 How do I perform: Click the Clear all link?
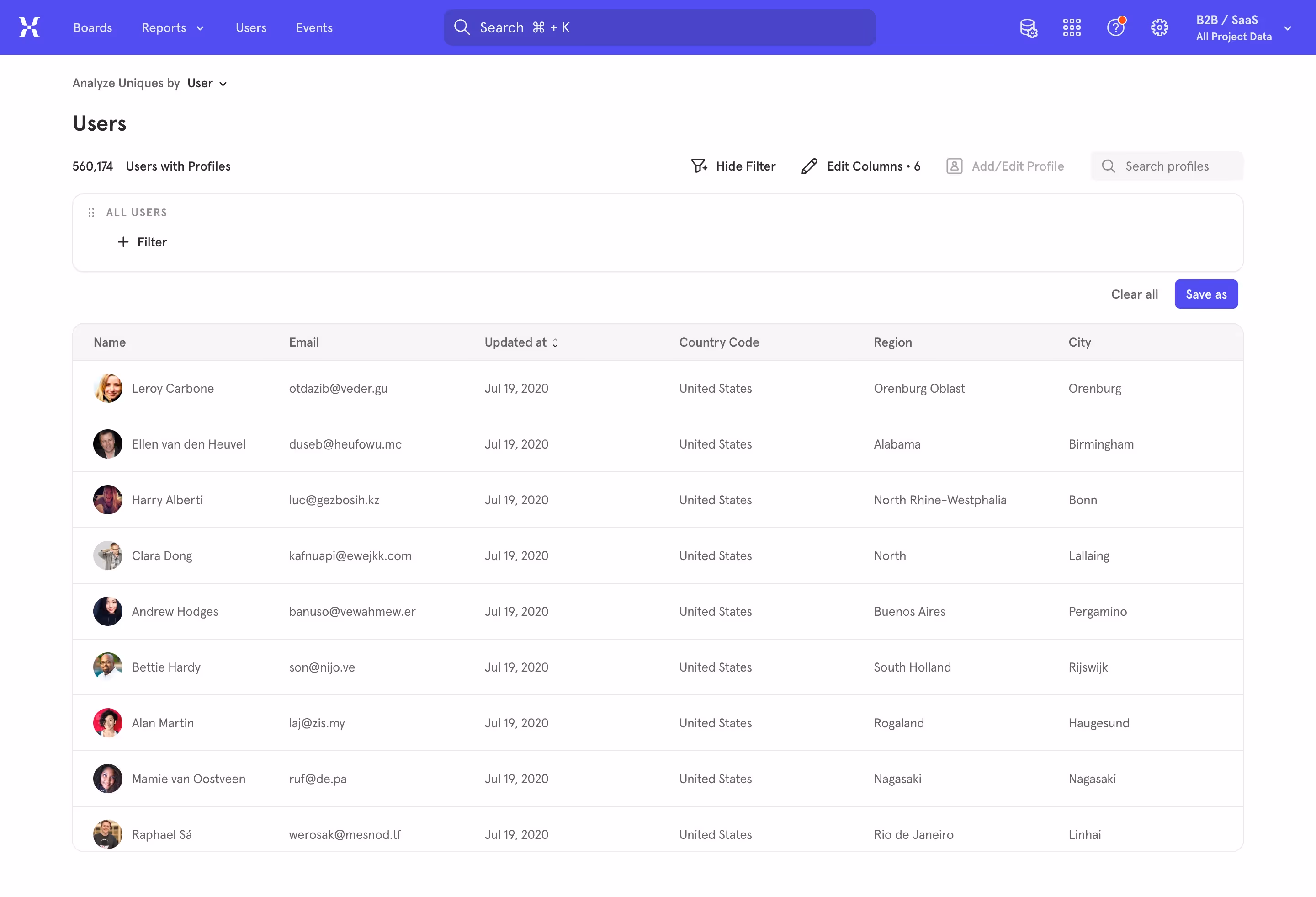click(1134, 294)
